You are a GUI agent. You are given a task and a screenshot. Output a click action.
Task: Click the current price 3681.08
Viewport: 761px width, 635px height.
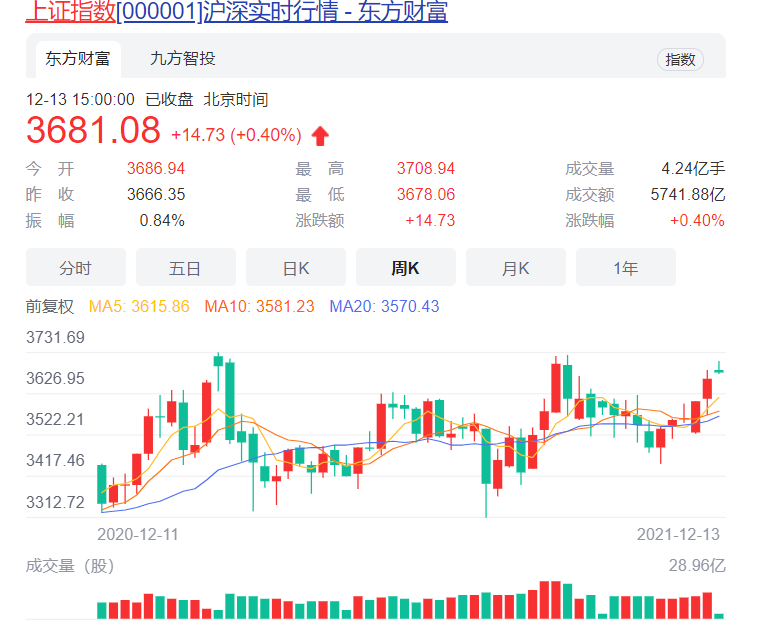[93, 131]
